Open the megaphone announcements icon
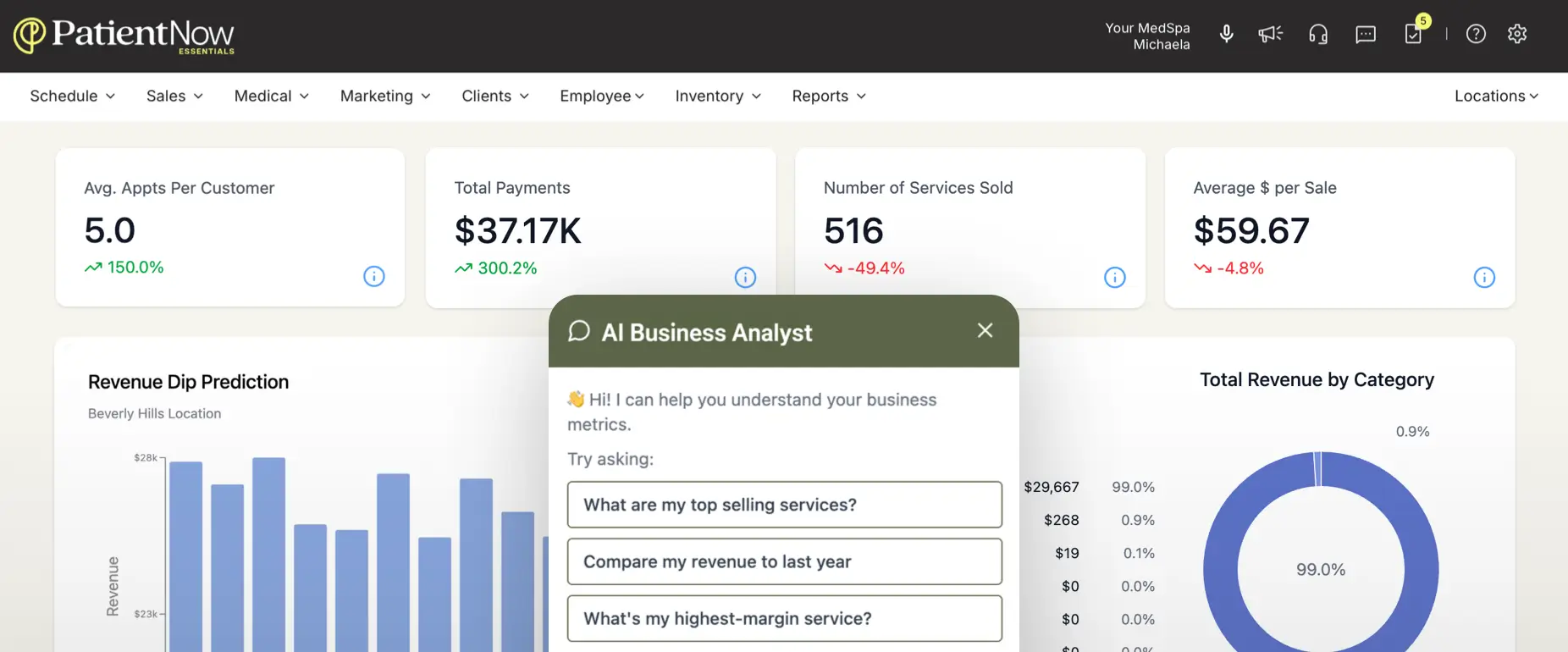Image resolution: width=1568 pixels, height=652 pixels. (x=1270, y=34)
